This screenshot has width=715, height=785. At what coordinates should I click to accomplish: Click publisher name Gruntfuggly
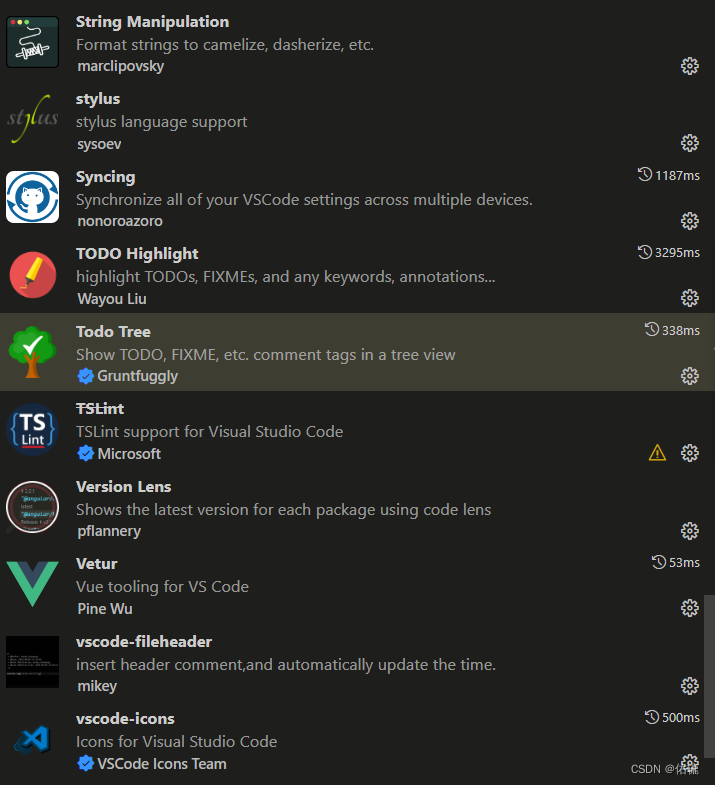point(138,376)
